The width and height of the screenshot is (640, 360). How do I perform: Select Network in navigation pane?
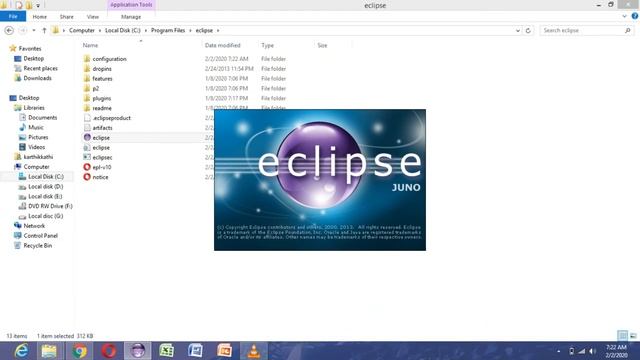[34, 226]
